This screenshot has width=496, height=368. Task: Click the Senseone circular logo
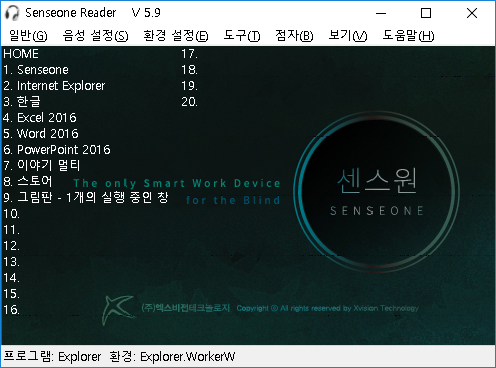(377, 191)
